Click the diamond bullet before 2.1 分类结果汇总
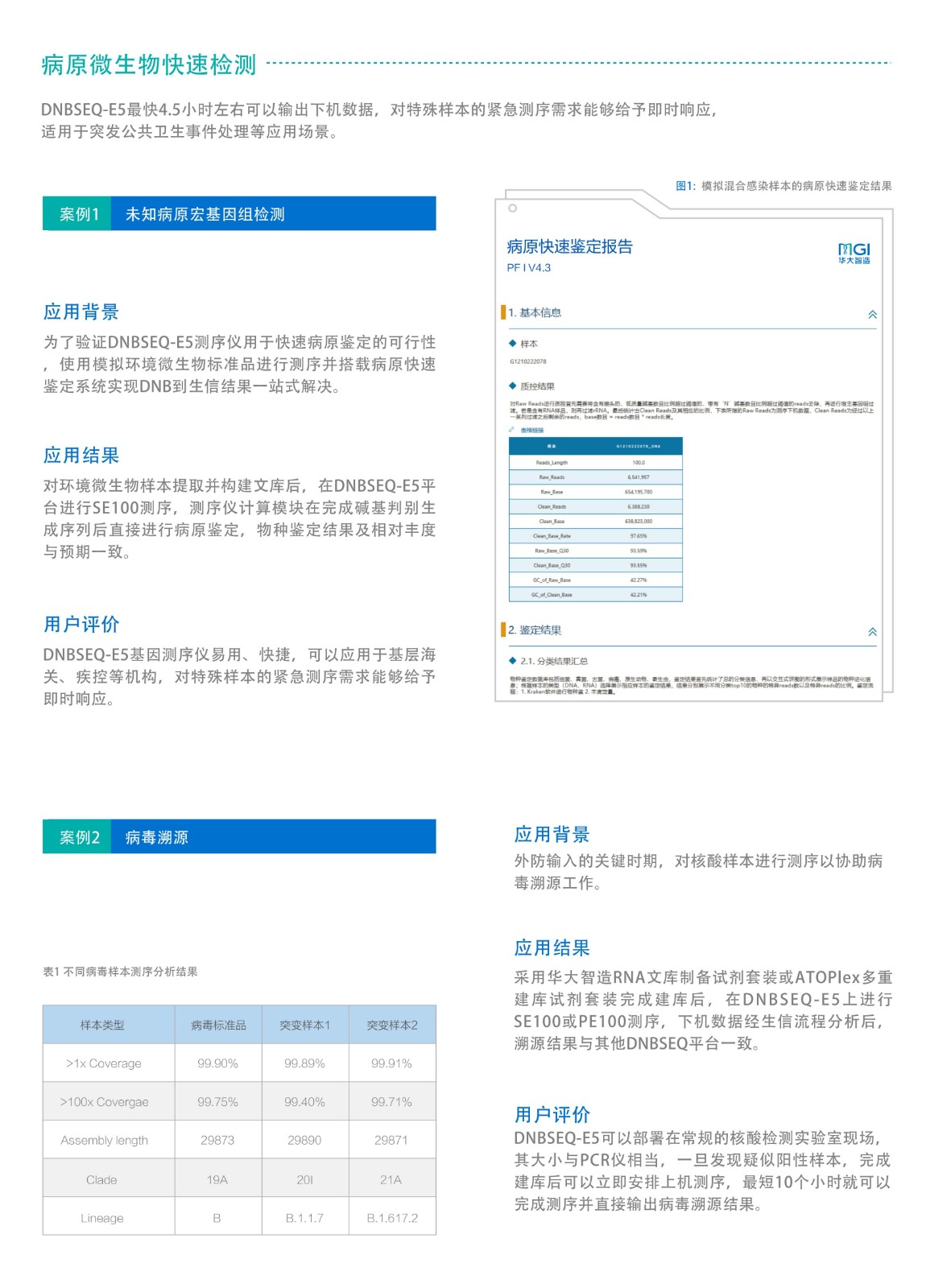951x1288 pixels. point(512,661)
